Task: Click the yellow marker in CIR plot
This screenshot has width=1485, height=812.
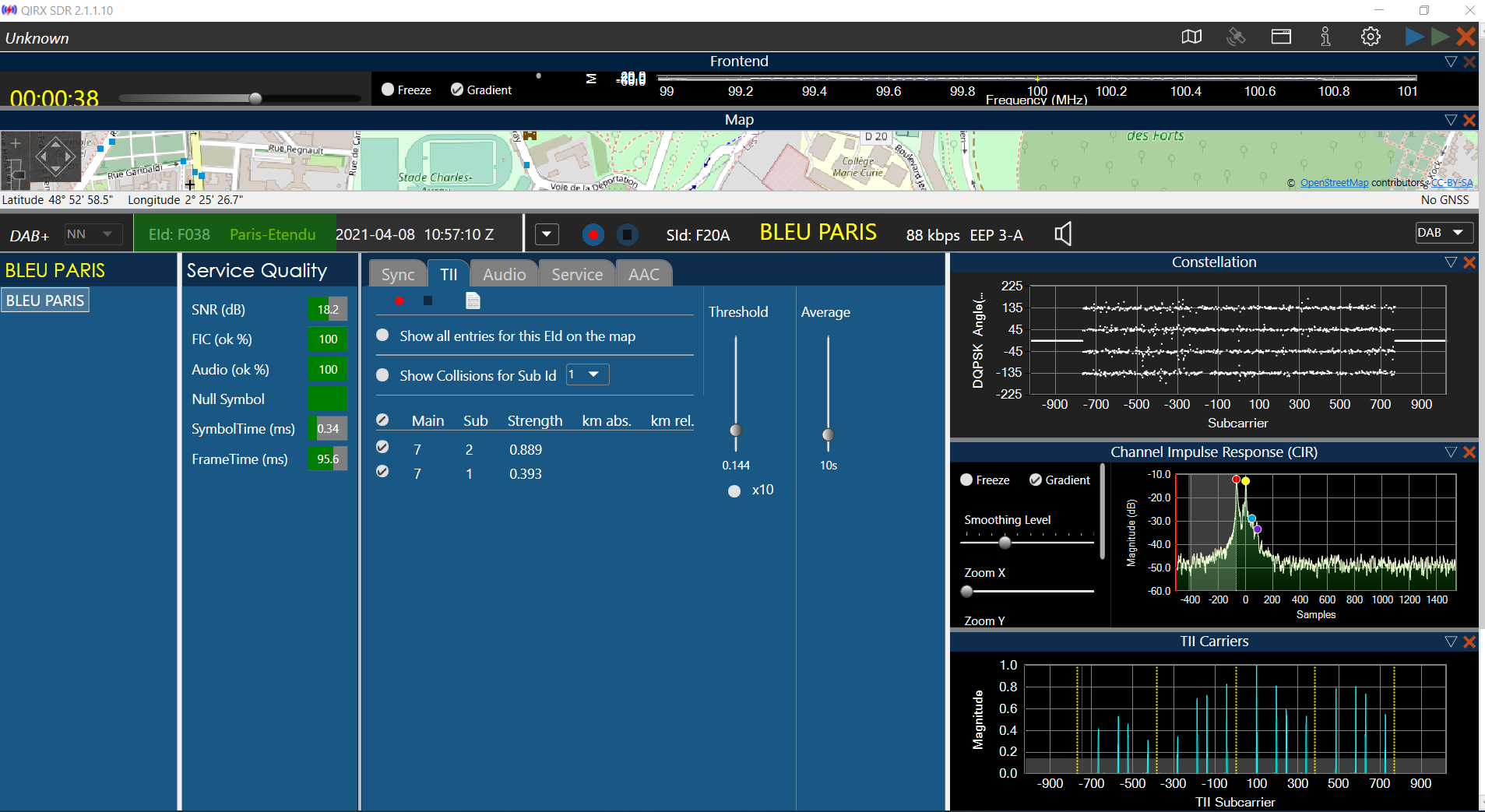Action: (x=1246, y=481)
